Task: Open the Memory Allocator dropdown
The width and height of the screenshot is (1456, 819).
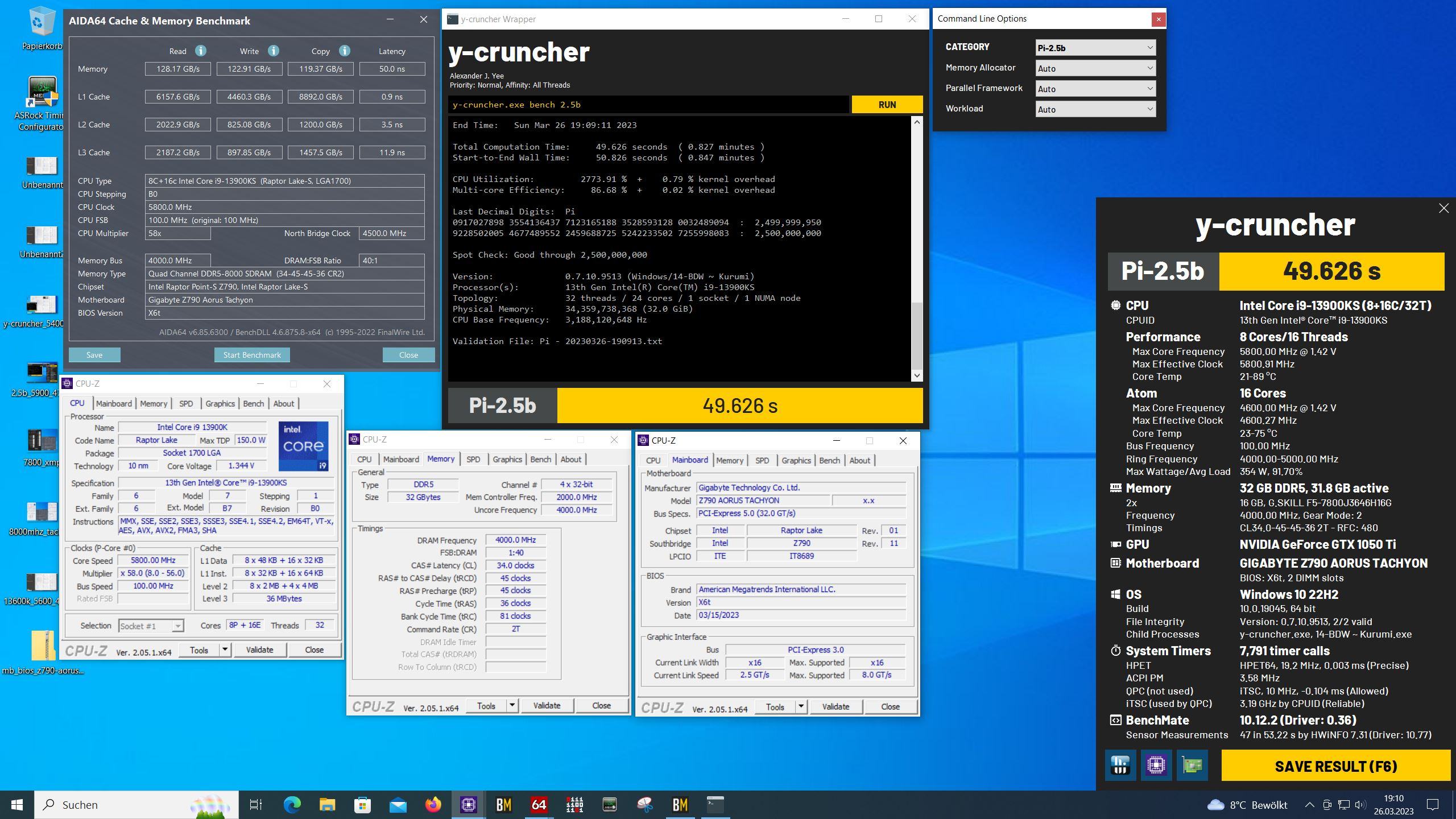Action: coord(1095,68)
